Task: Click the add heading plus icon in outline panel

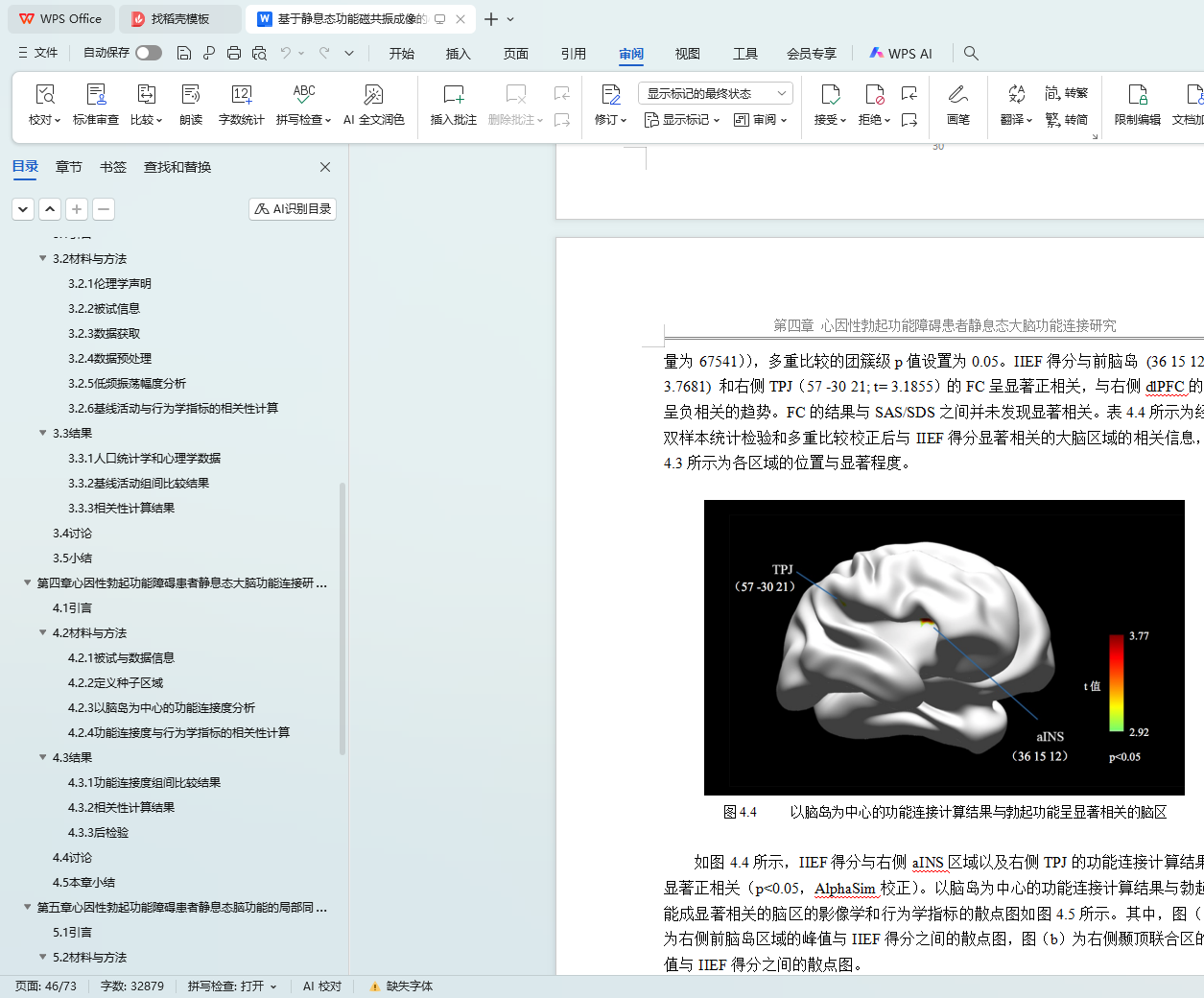Action: click(x=77, y=208)
